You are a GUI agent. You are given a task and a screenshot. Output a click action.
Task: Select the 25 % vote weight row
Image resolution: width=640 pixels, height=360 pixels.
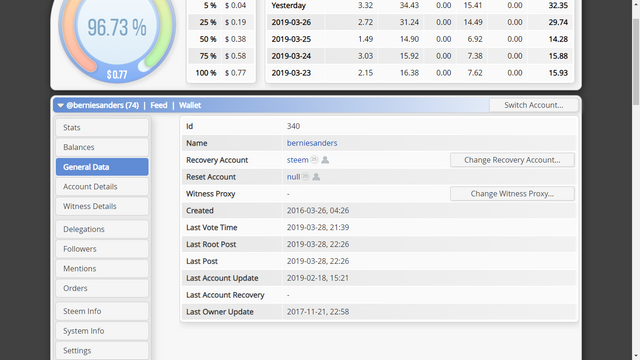pyautogui.click(x=221, y=22)
